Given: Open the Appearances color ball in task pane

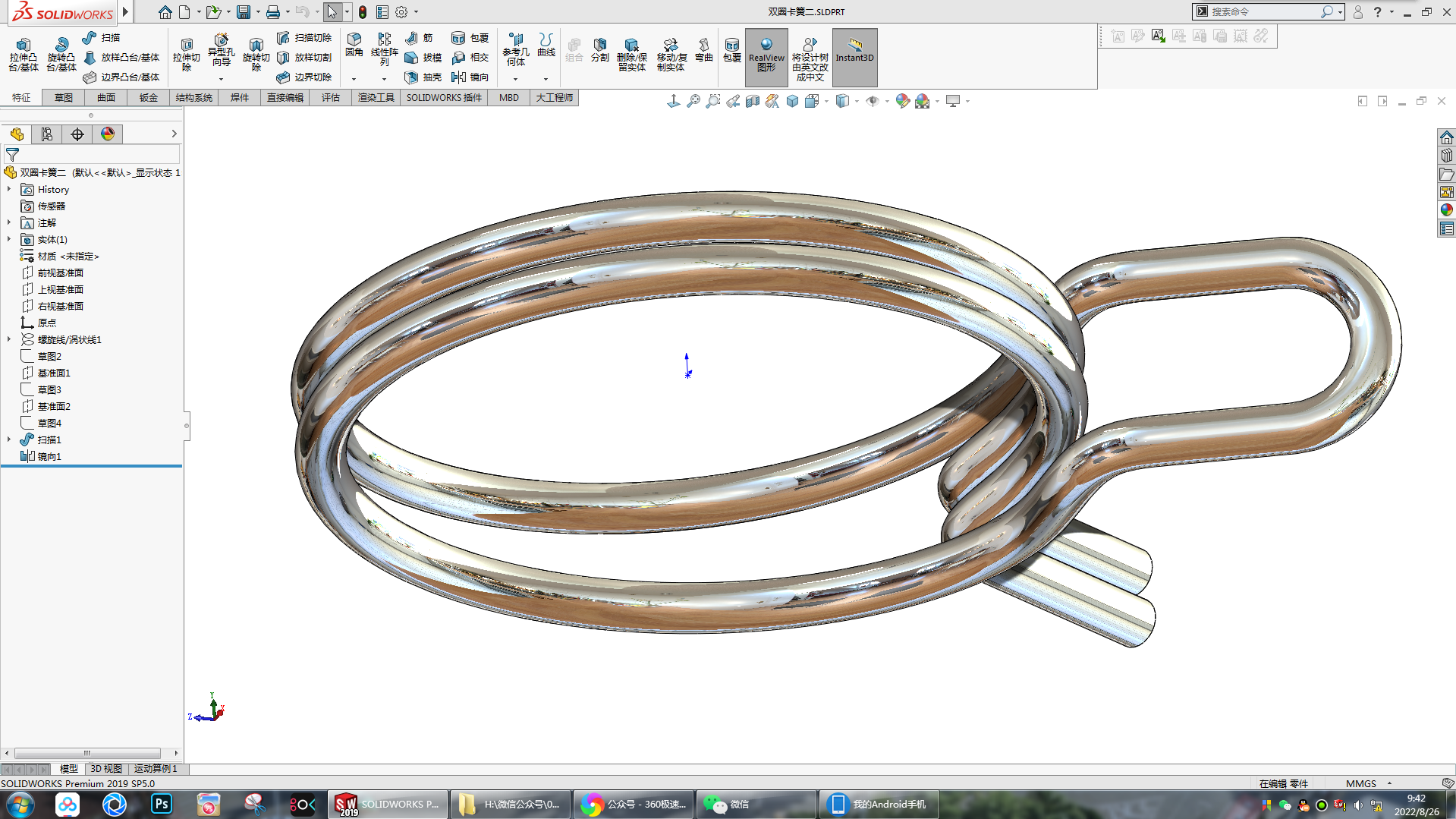Looking at the screenshot, I should point(1446,210).
